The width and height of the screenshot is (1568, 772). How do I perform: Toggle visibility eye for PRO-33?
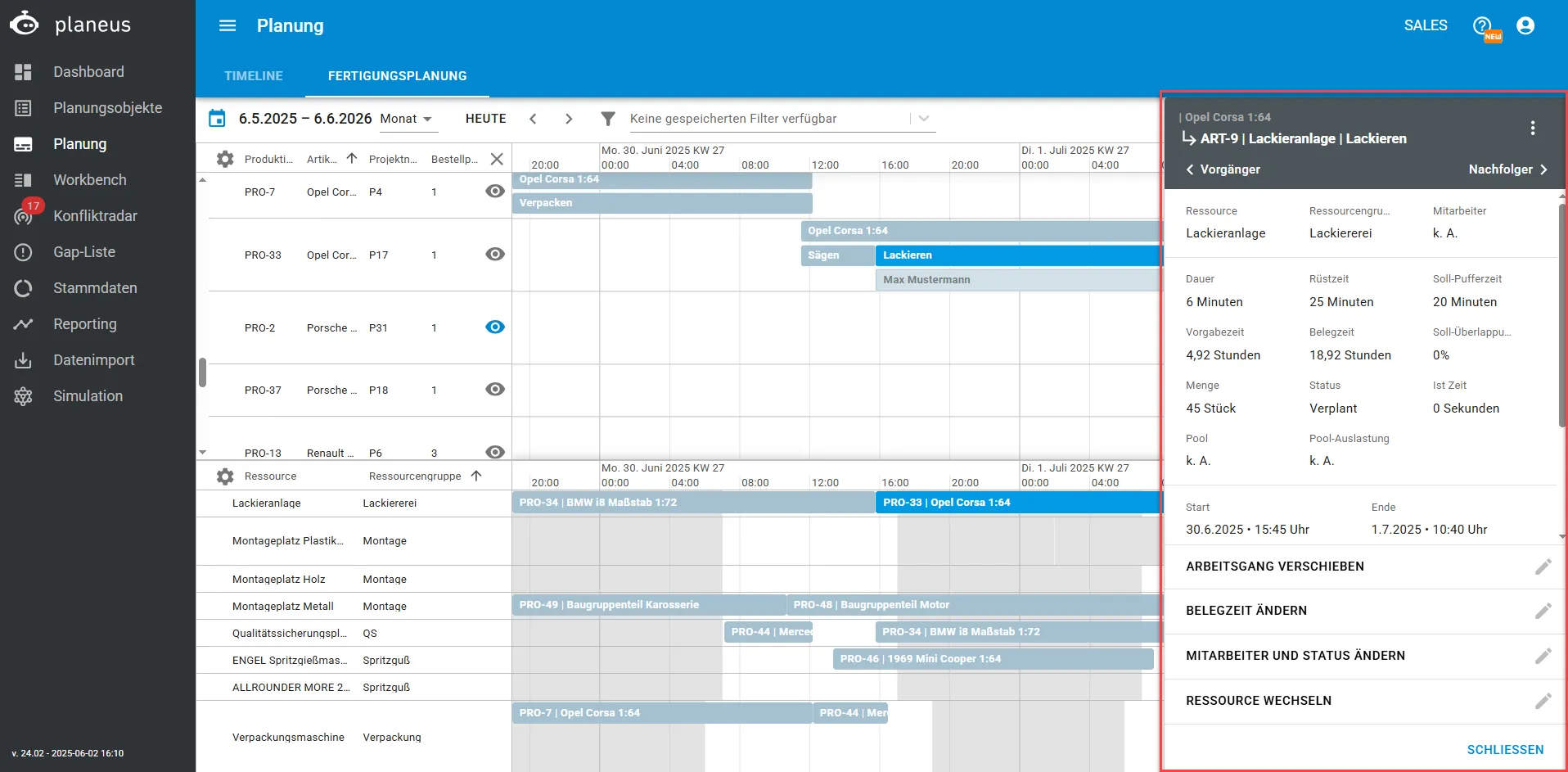pos(495,254)
